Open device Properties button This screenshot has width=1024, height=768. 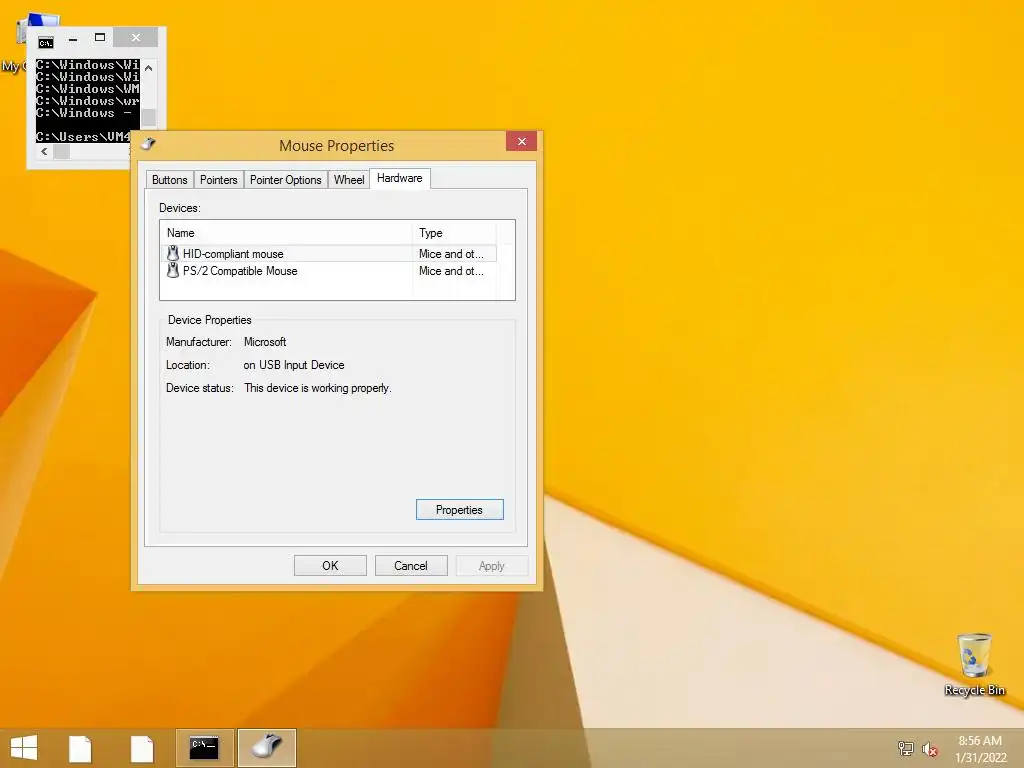point(459,509)
